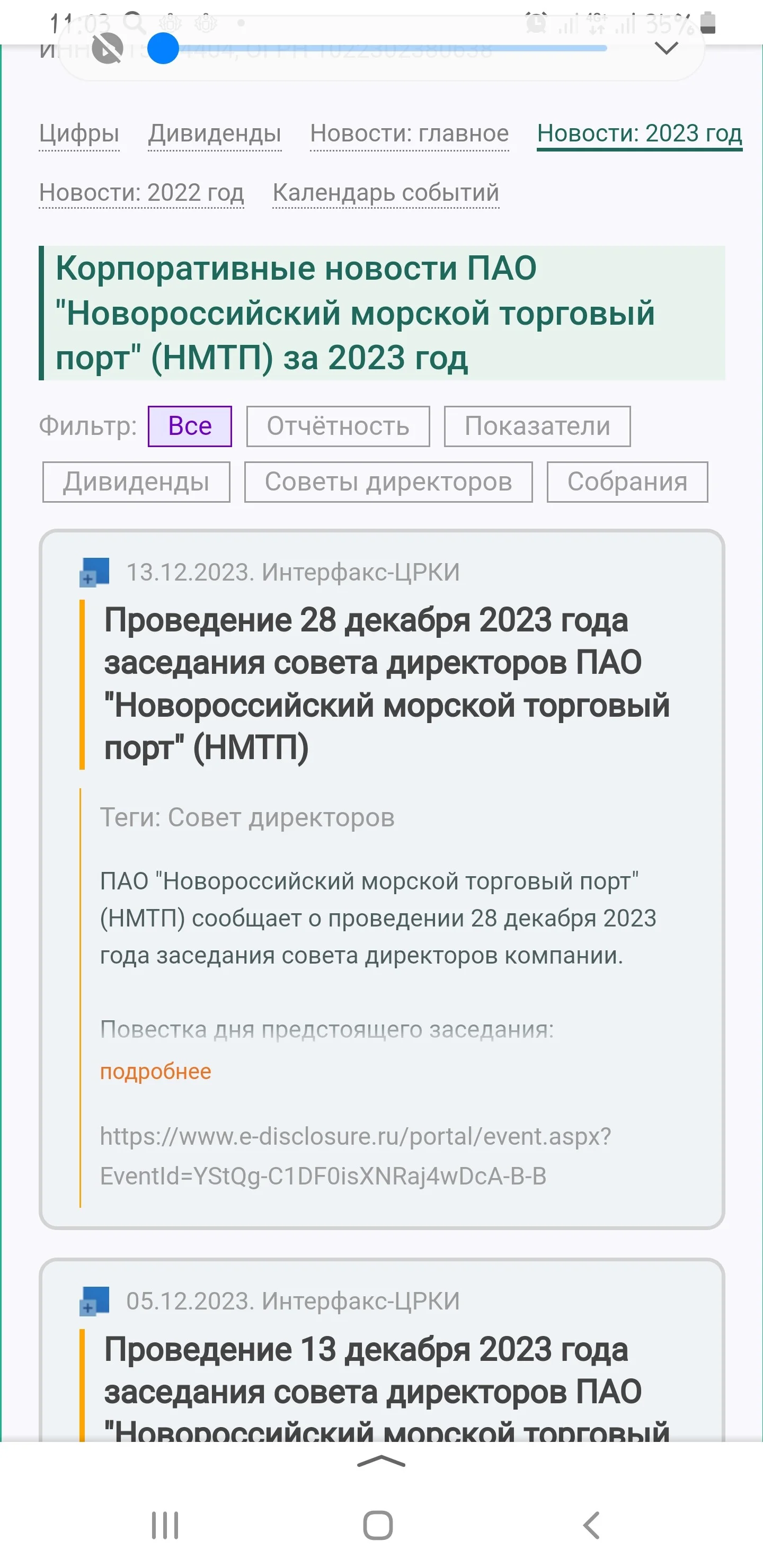This screenshot has height=1568, width=763.
Task: Click the blue source icon of 13.12.2023 news
Action: point(94,572)
